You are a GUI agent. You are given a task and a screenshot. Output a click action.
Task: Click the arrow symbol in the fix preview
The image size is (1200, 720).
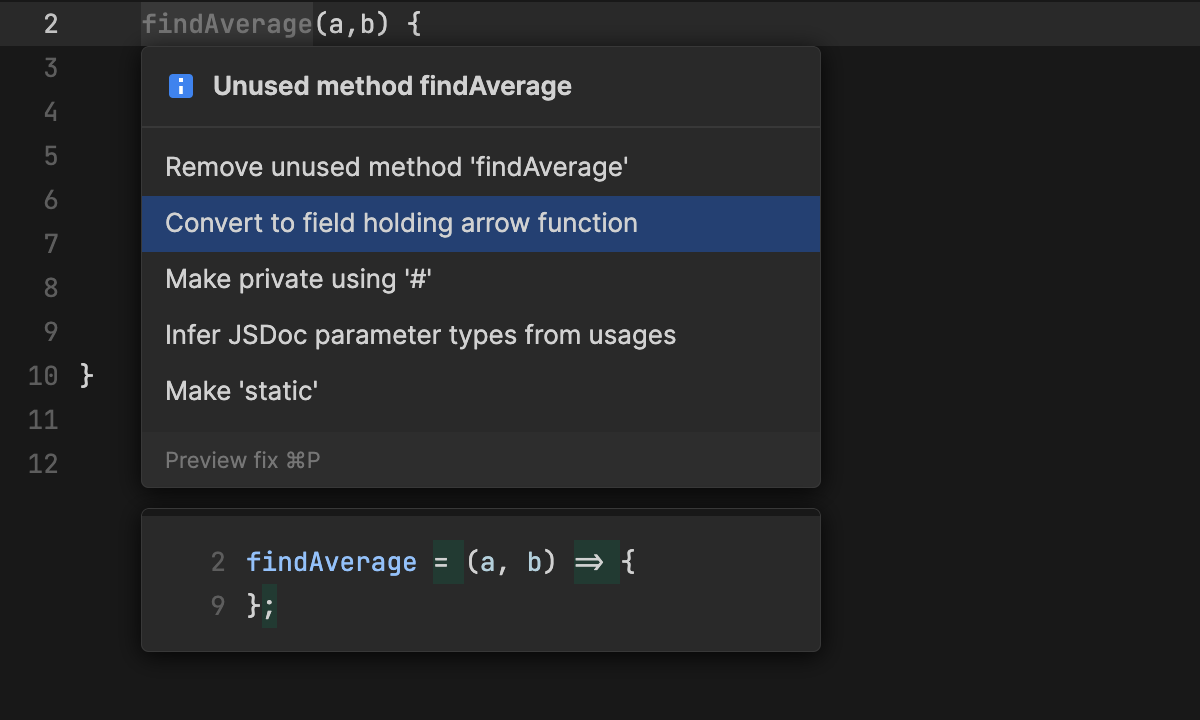click(x=590, y=562)
